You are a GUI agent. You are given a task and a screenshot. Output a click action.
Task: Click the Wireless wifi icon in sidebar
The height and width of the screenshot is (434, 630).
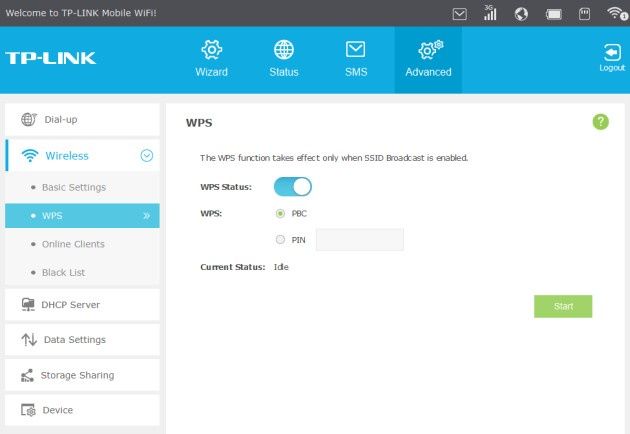pyautogui.click(x=30, y=156)
